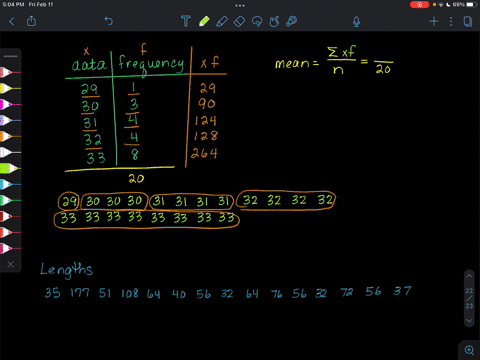Close the favorites pen toolbox
Viewport: 480px width, 360px height.
[x=11, y=264]
